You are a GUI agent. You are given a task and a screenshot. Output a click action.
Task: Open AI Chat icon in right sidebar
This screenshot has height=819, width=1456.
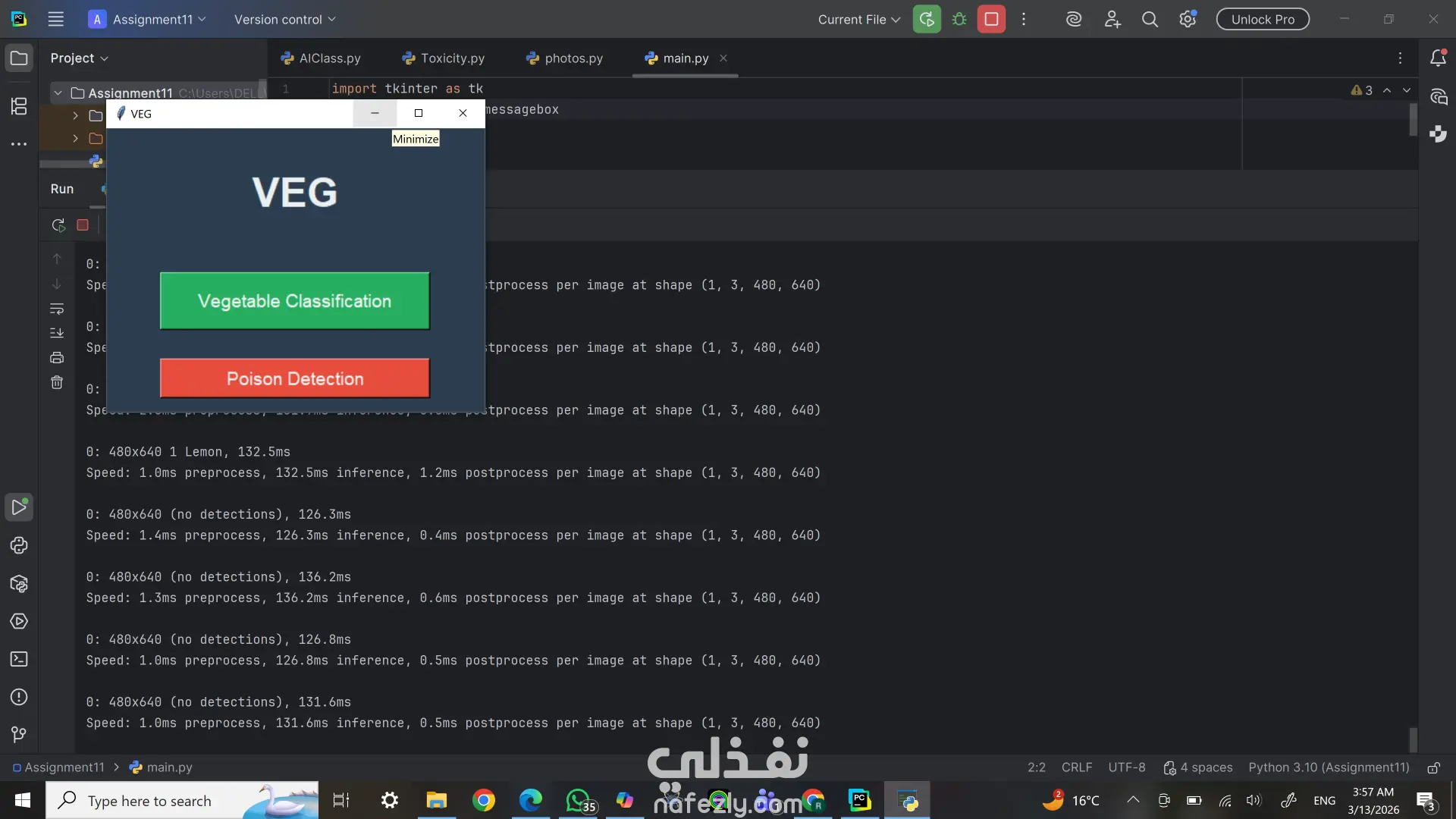(x=1438, y=97)
